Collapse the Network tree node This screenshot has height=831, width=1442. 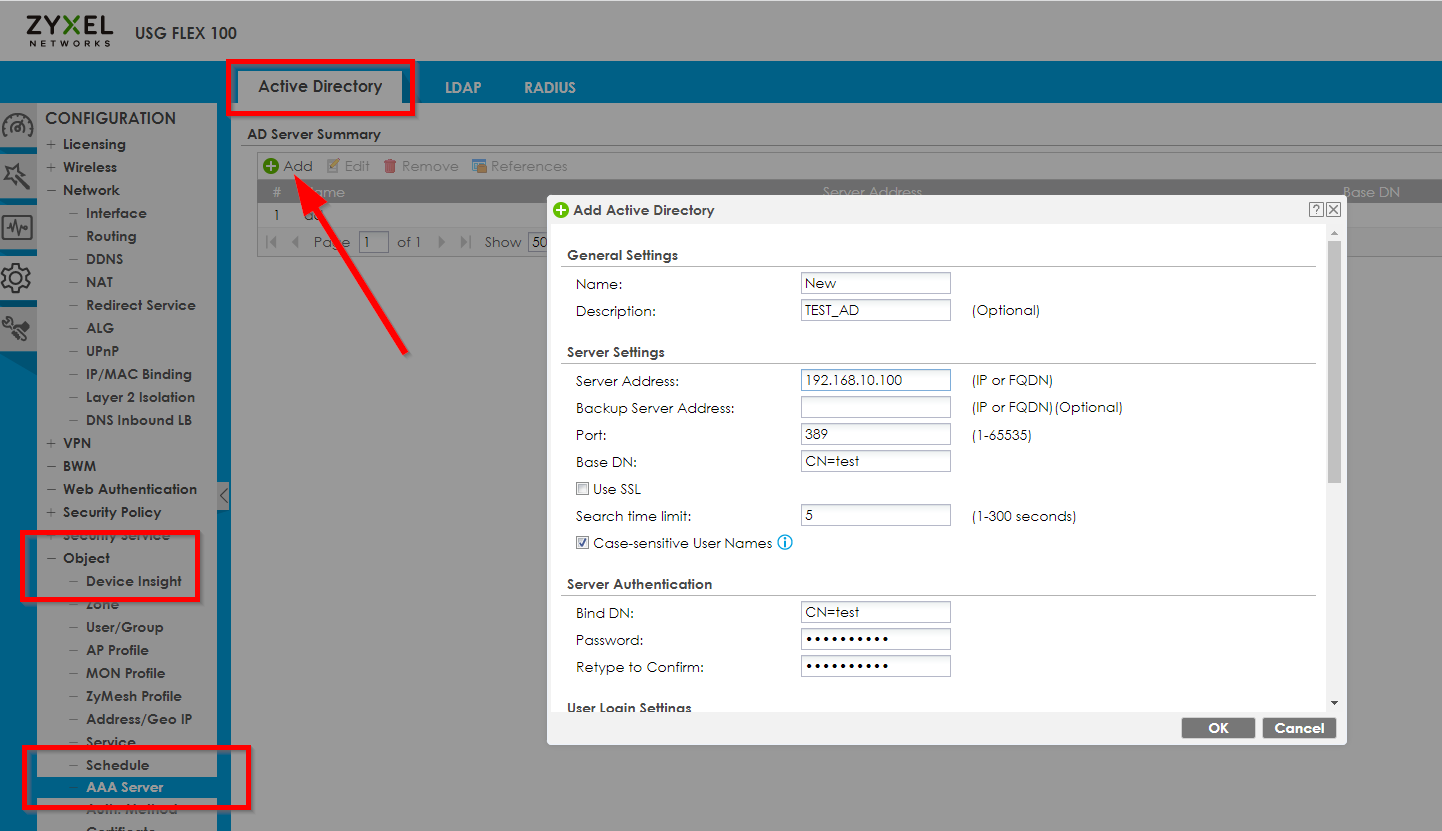coord(51,190)
